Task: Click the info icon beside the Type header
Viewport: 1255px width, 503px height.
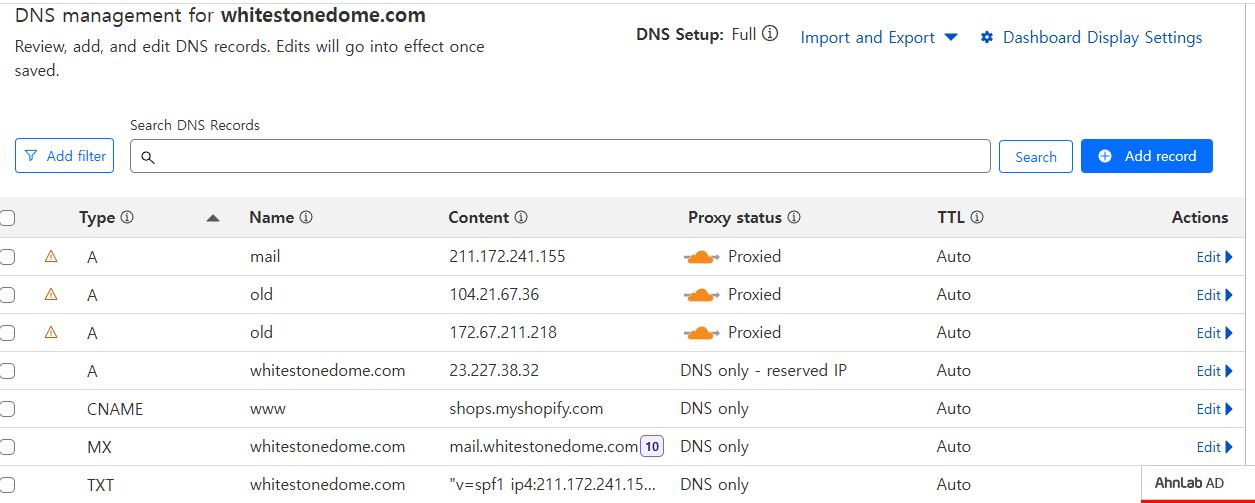Action: 127,218
